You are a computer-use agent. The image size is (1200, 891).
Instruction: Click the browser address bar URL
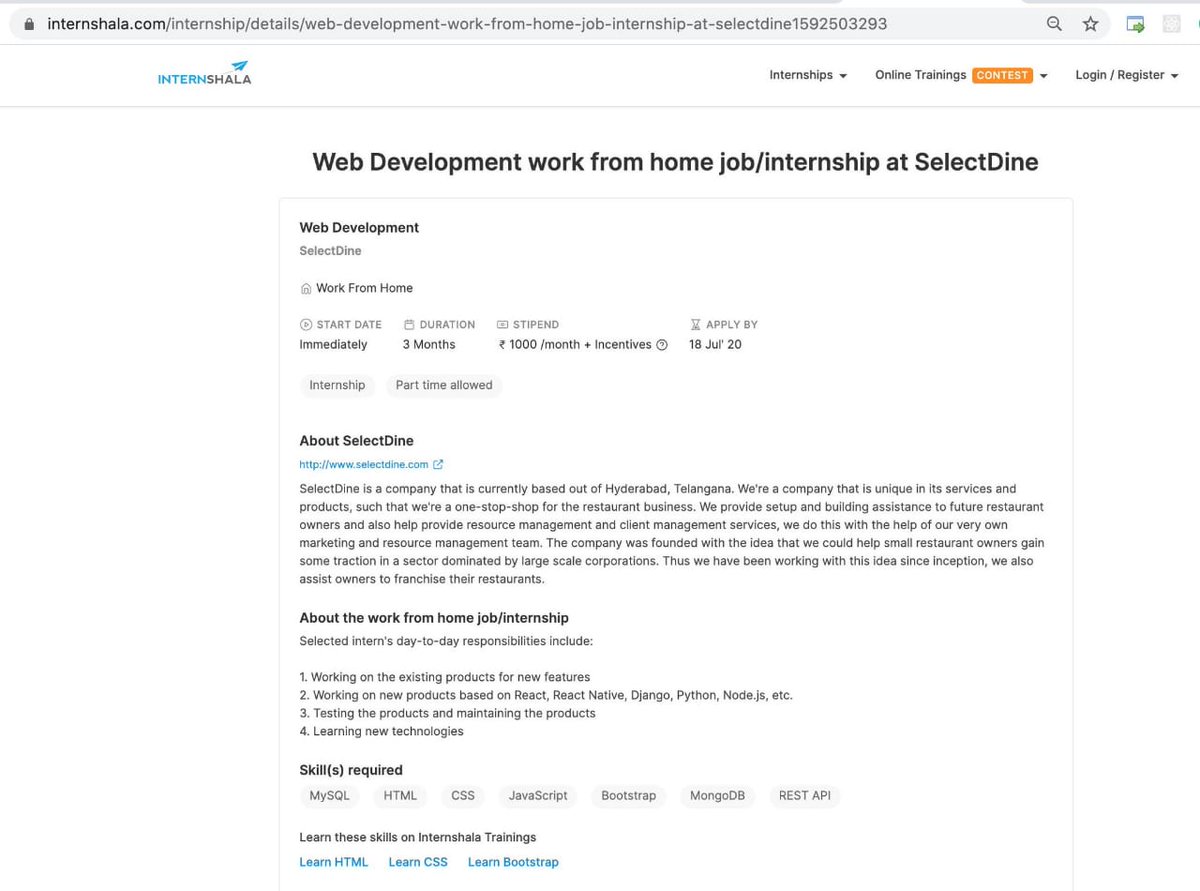tap(467, 24)
